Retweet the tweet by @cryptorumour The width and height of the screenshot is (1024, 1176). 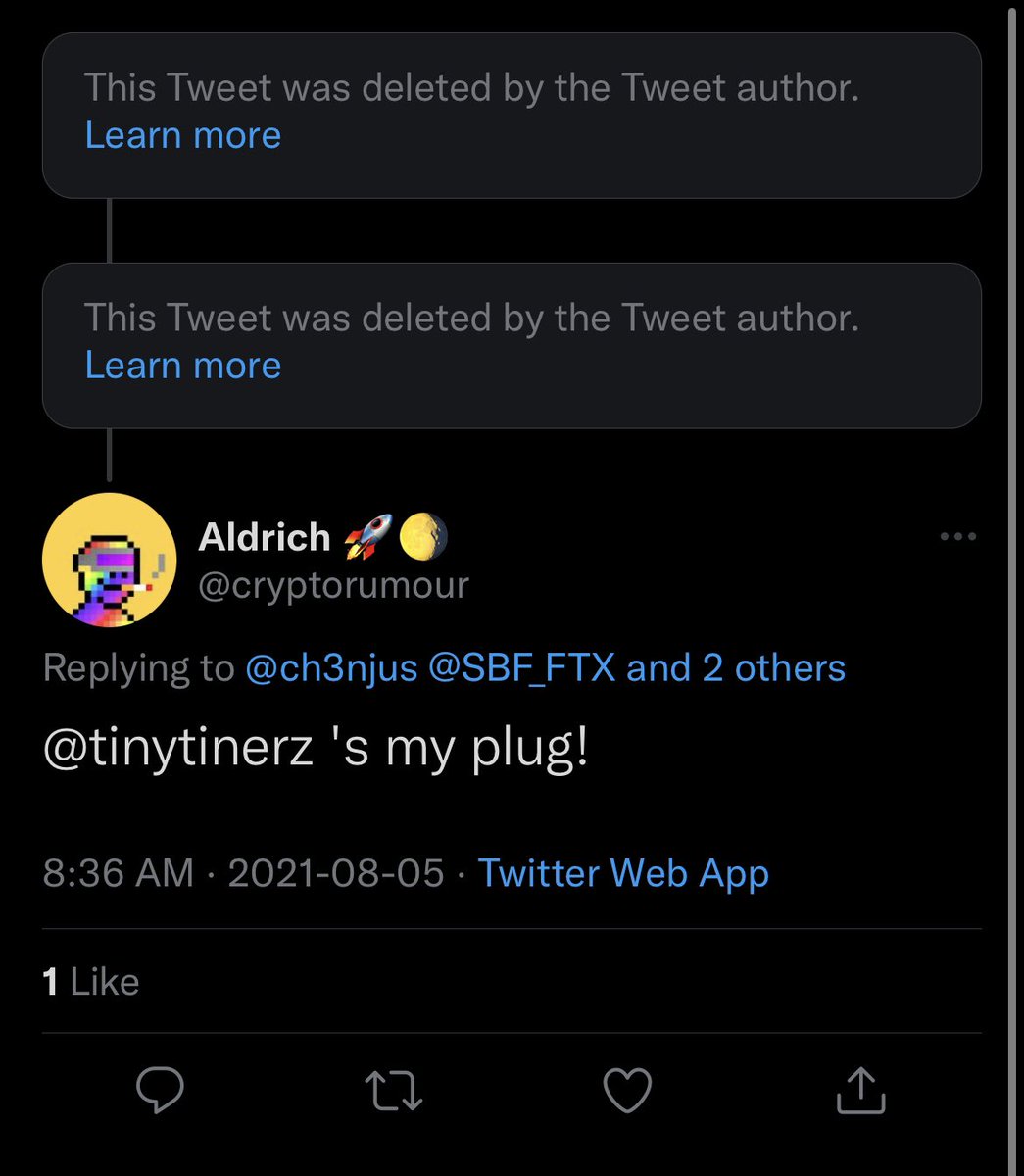tap(393, 1090)
